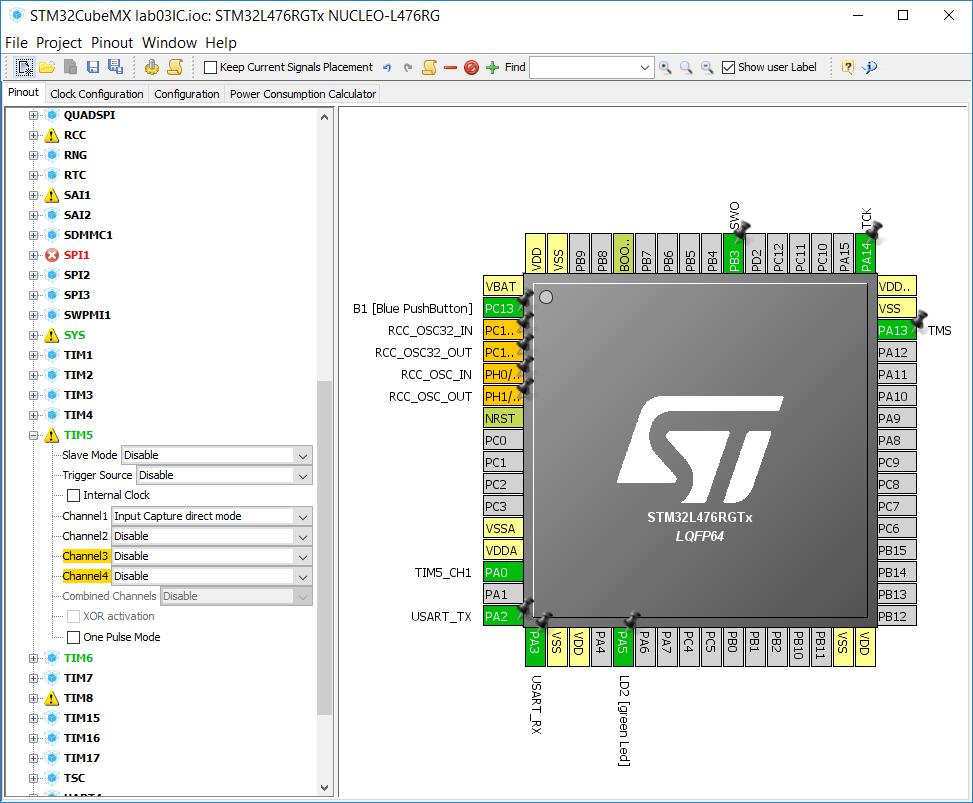Screen dimensions: 973x803
Task: Click the zoom in magnifier icon
Action: pos(665,68)
